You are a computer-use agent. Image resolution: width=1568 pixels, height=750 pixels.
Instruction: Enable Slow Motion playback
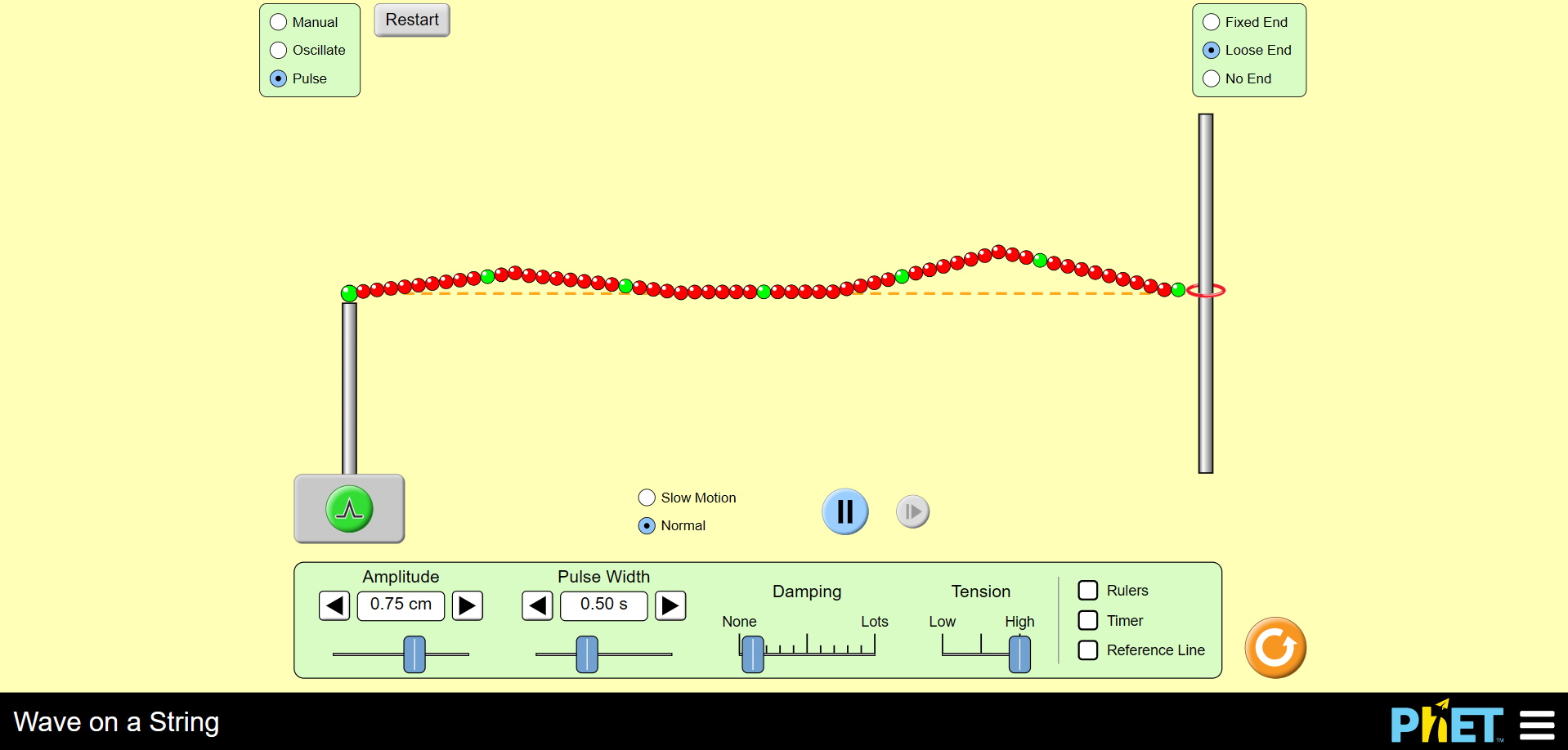[x=647, y=497]
